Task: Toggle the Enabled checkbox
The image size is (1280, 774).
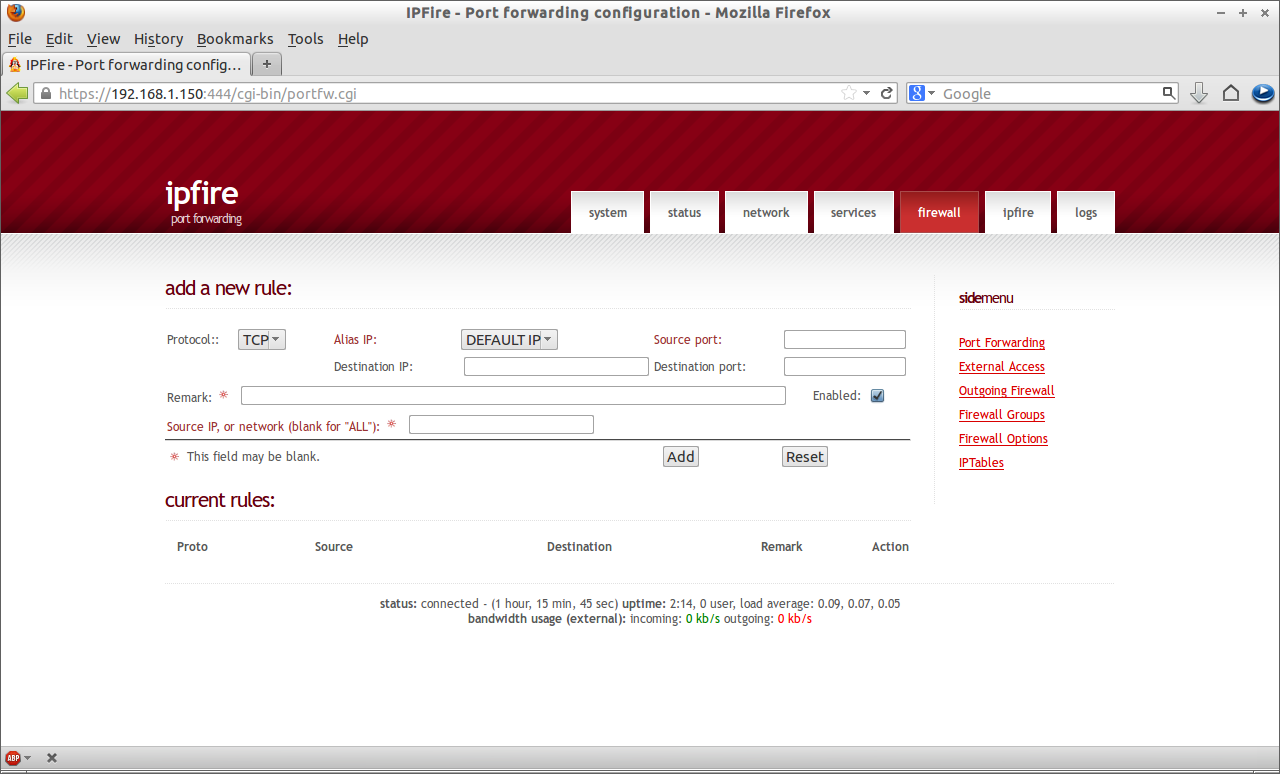Action: pyautogui.click(x=877, y=396)
